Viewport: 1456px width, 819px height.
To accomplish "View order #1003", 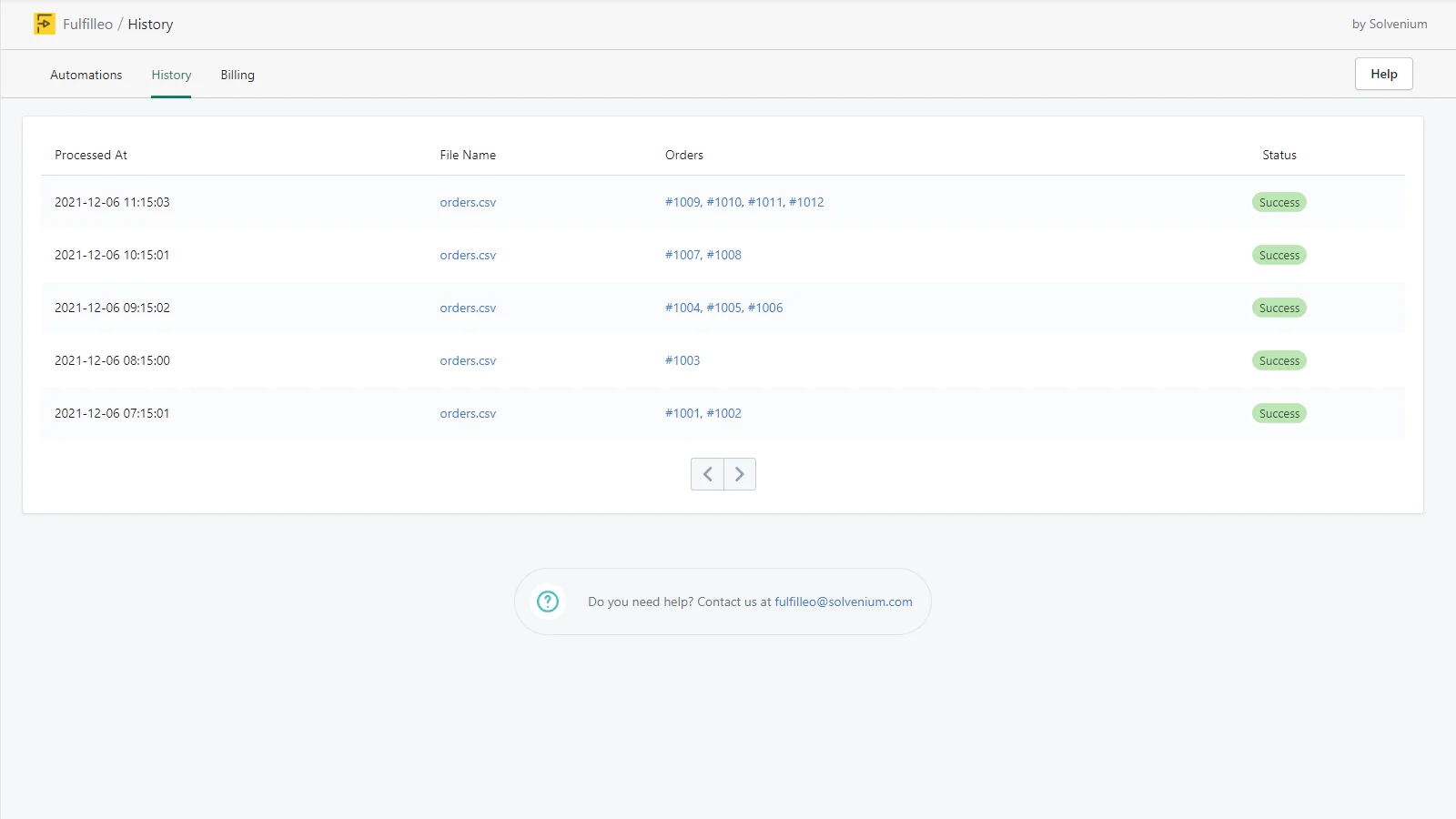I will point(682,360).
